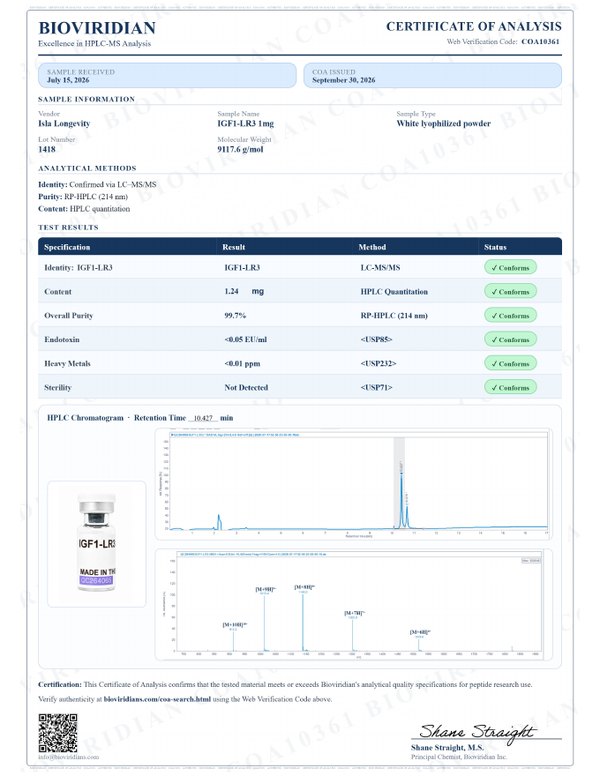Click the mass spectrum plot
The image size is (600, 776).
(x=354, y=604)
